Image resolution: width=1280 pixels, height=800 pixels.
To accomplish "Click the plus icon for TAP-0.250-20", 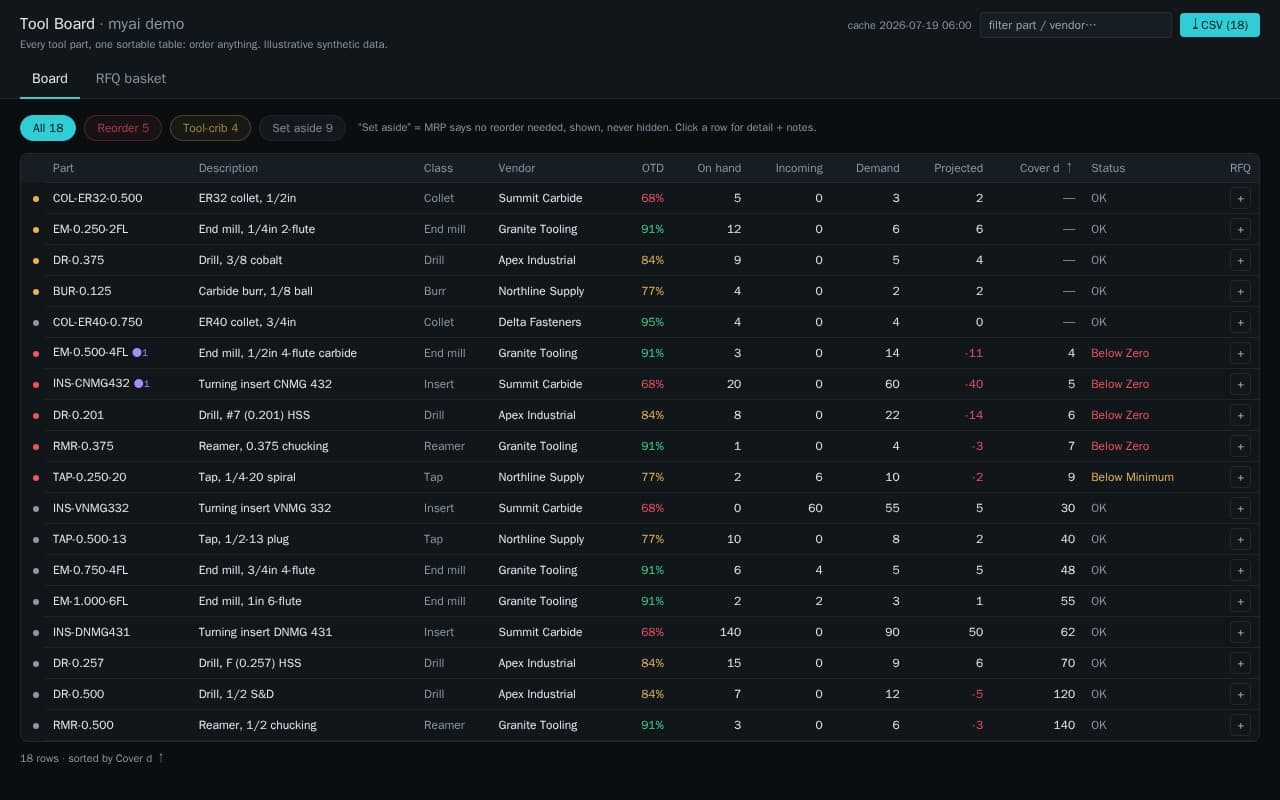I will (1240, 477).
